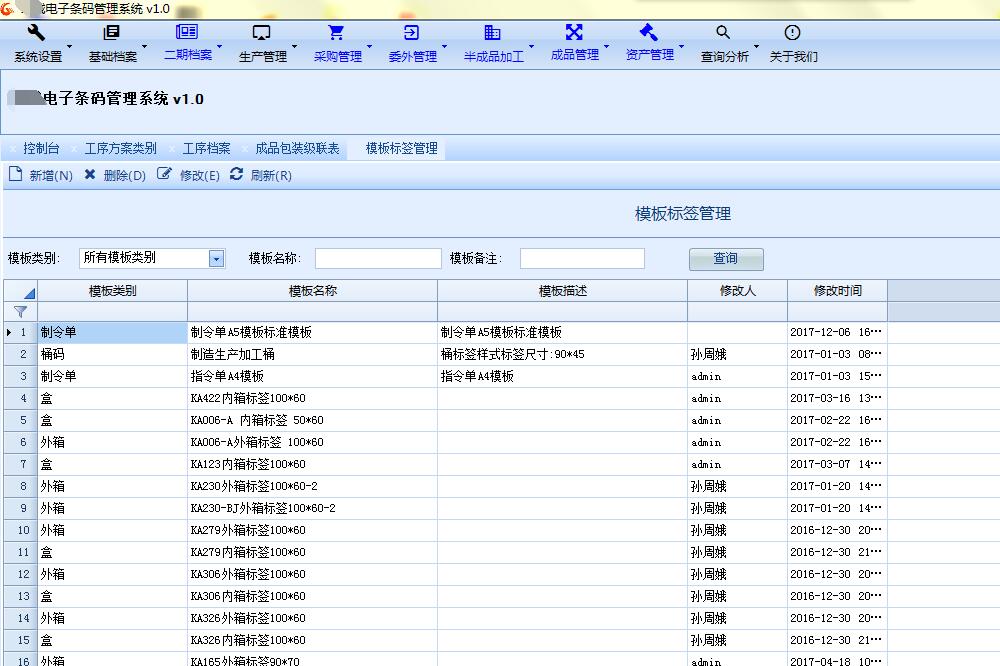Image resolution: width=1000 pixels, height=666 pixels.
Task: Switch to the 成品包装级联表 tab
Action: [x=297, y=149]
